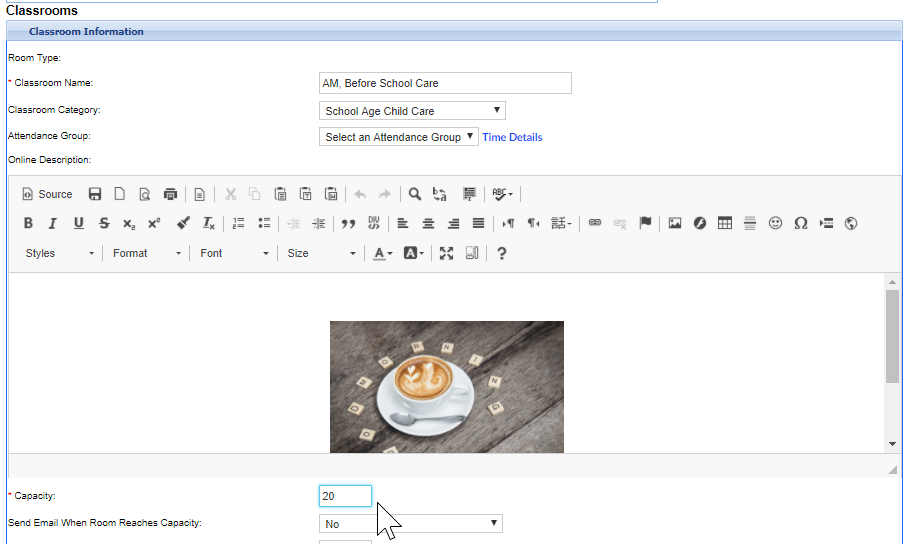Align text right

(x=453, y=223)
